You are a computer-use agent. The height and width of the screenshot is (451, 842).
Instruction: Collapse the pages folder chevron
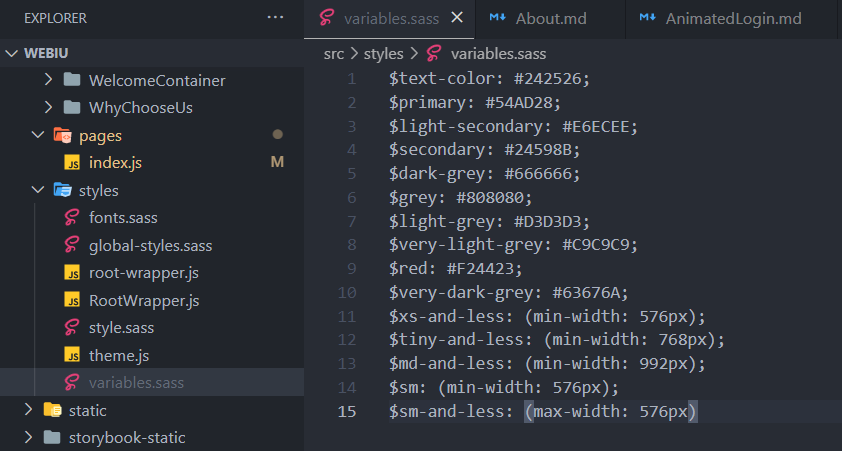[38, 135]
